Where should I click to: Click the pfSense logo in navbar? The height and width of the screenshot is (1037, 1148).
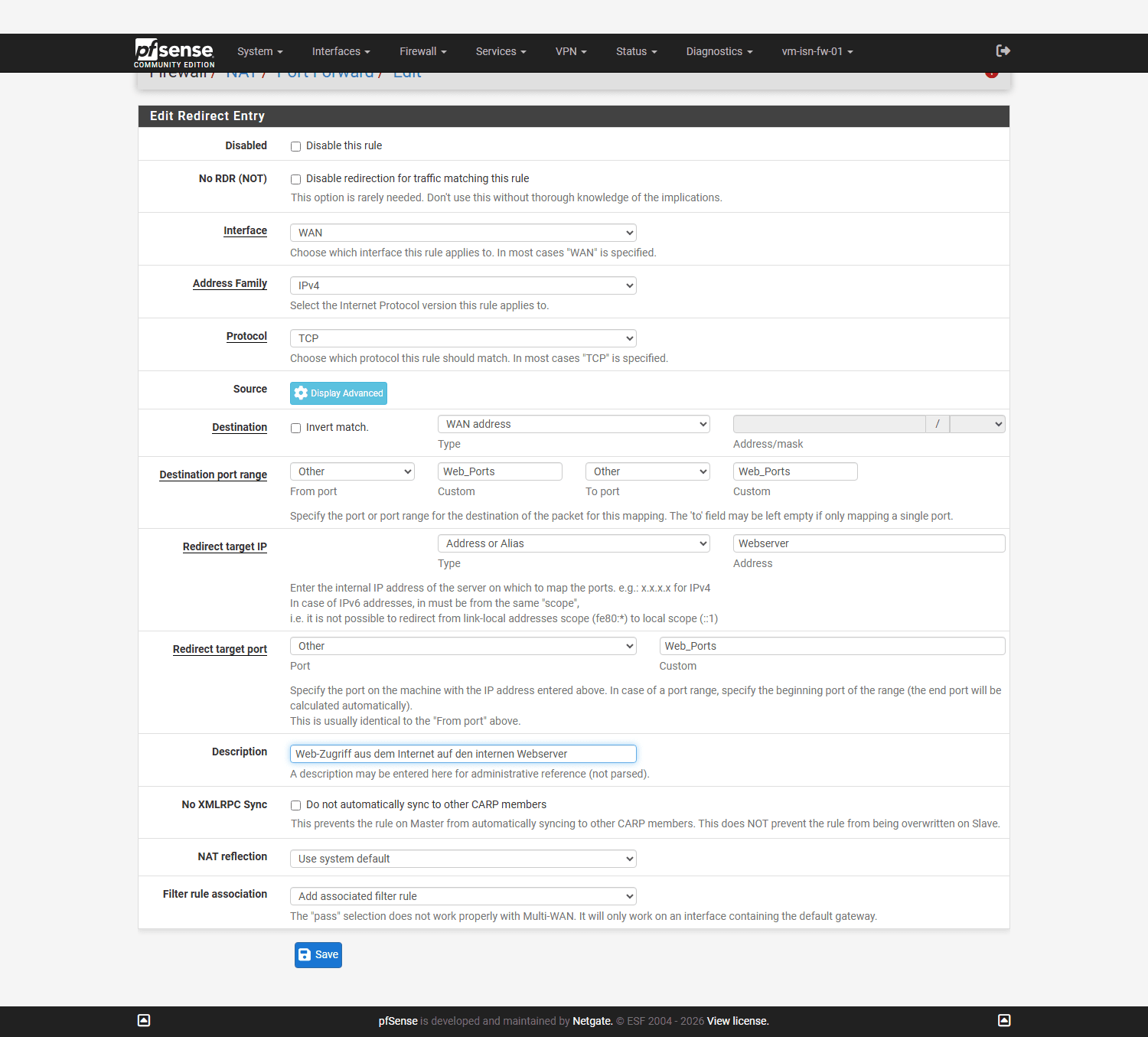click(x=174, y=52)
